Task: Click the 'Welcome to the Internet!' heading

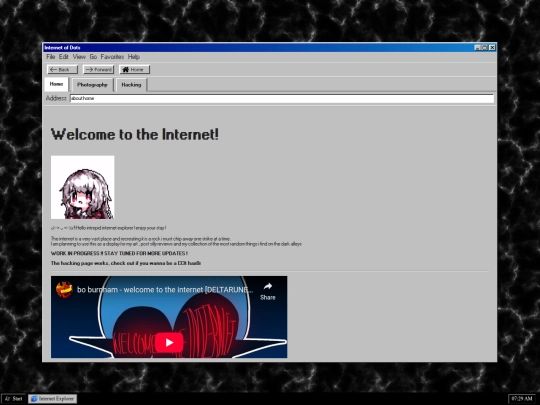Action: [x=135, y=134]
